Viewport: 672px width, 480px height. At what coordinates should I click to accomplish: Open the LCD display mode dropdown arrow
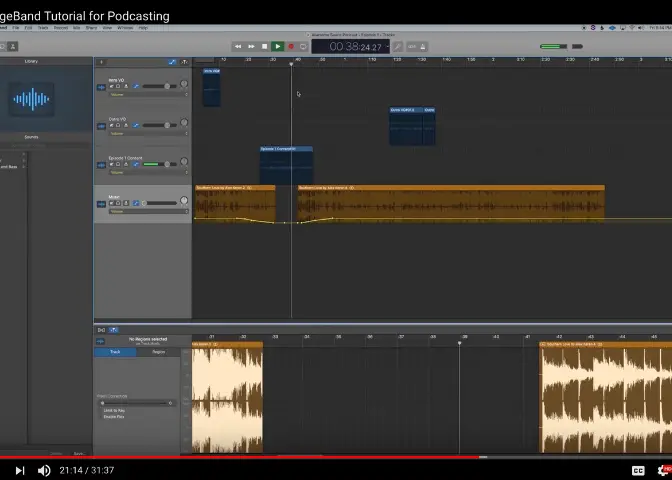(x=387, y=46)
